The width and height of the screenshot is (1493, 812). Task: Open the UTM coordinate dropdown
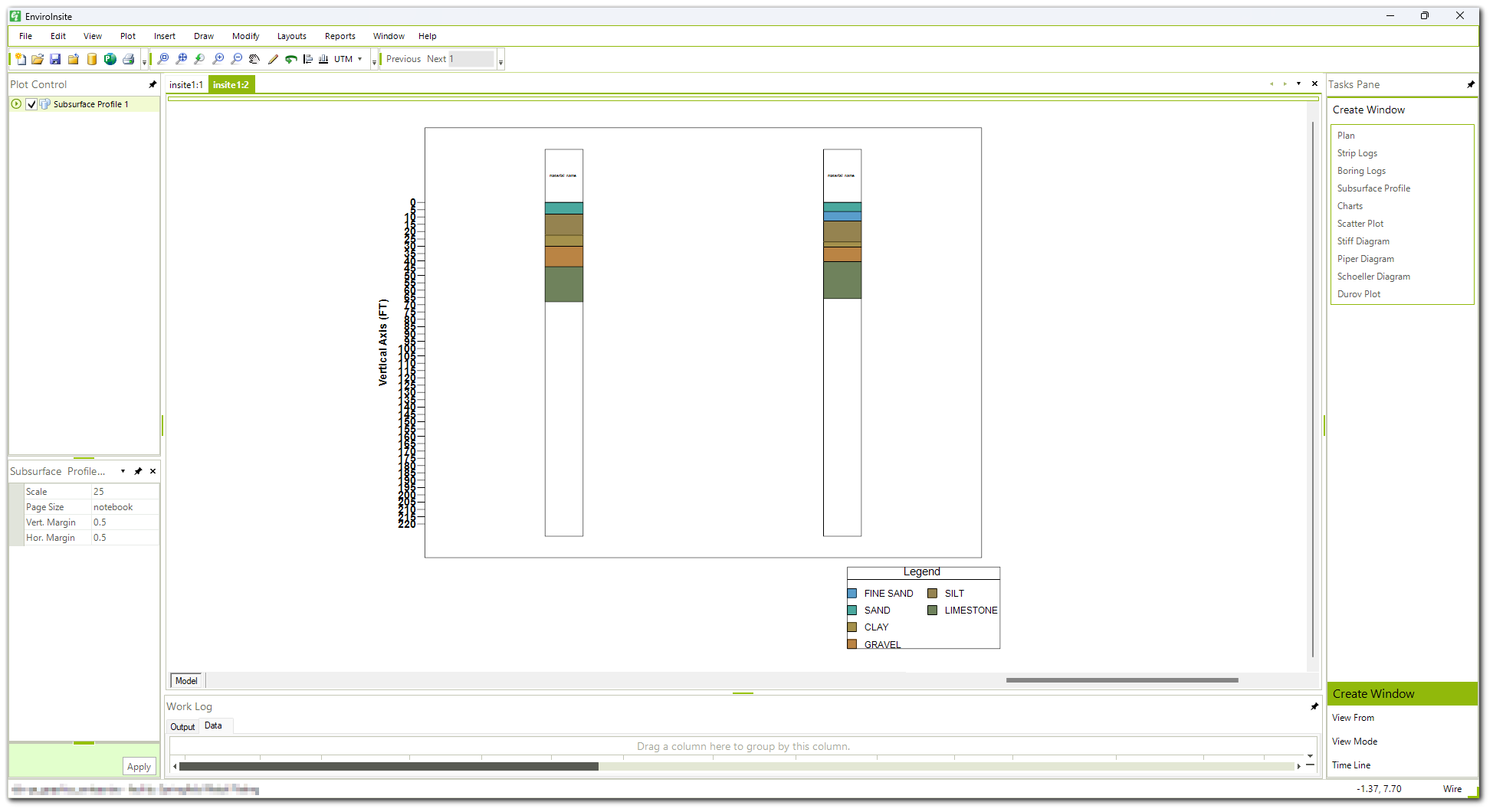pos(359,59)
